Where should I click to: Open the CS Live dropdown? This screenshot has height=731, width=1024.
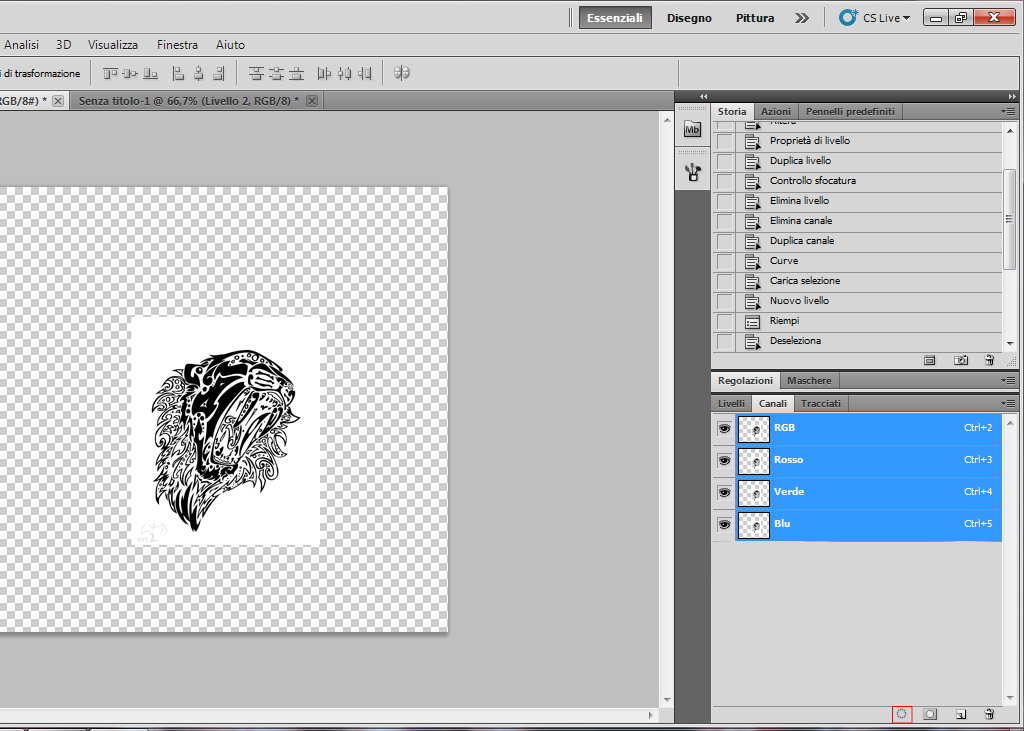(x=906, y=18)
